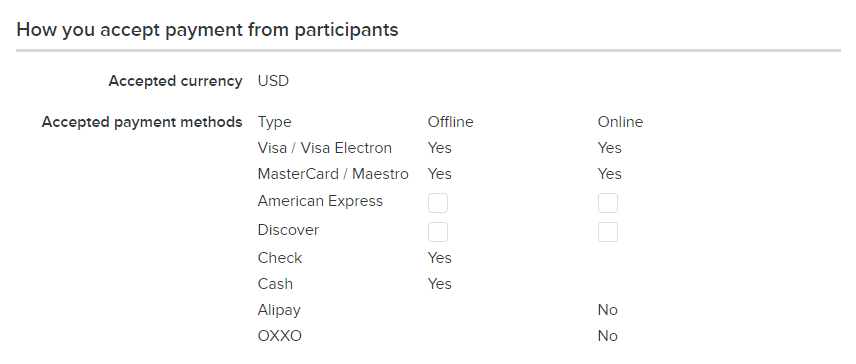Click the Type column header
This screenshot has height=364, width=856.
tap(275, 122)
